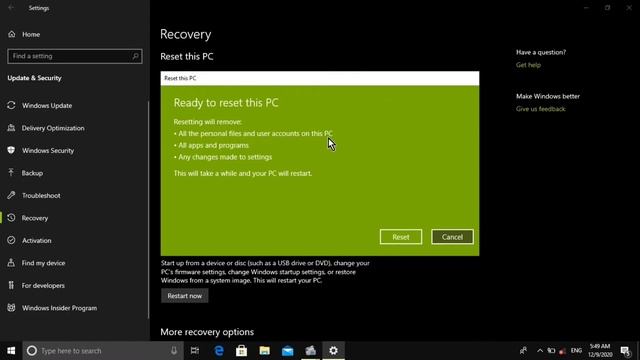Open Windows Security page
640x360 pixels.
48,151
